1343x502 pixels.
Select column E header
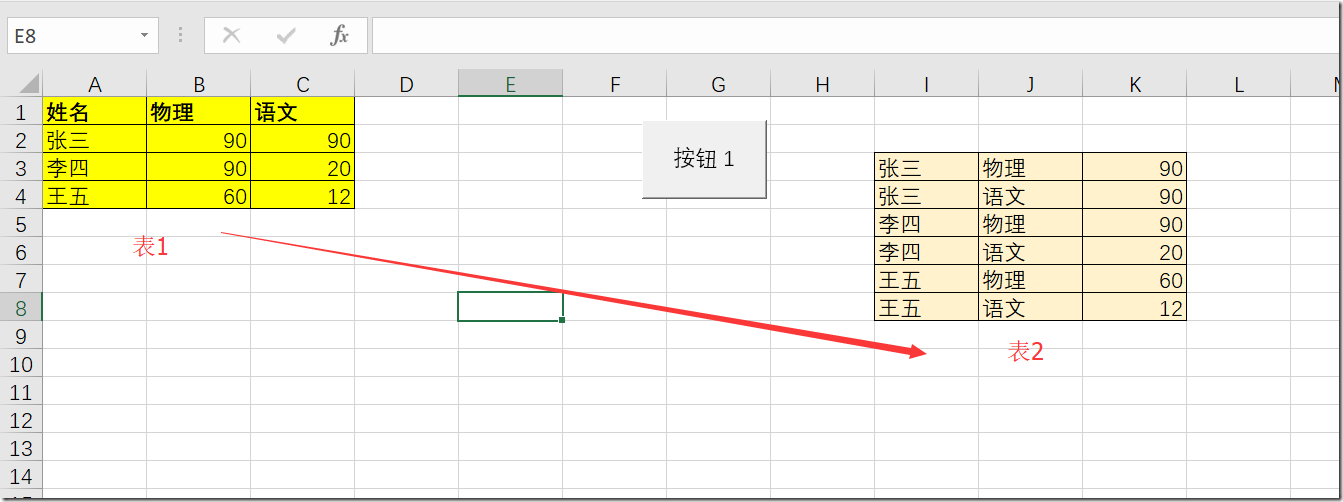click(511, 84)
